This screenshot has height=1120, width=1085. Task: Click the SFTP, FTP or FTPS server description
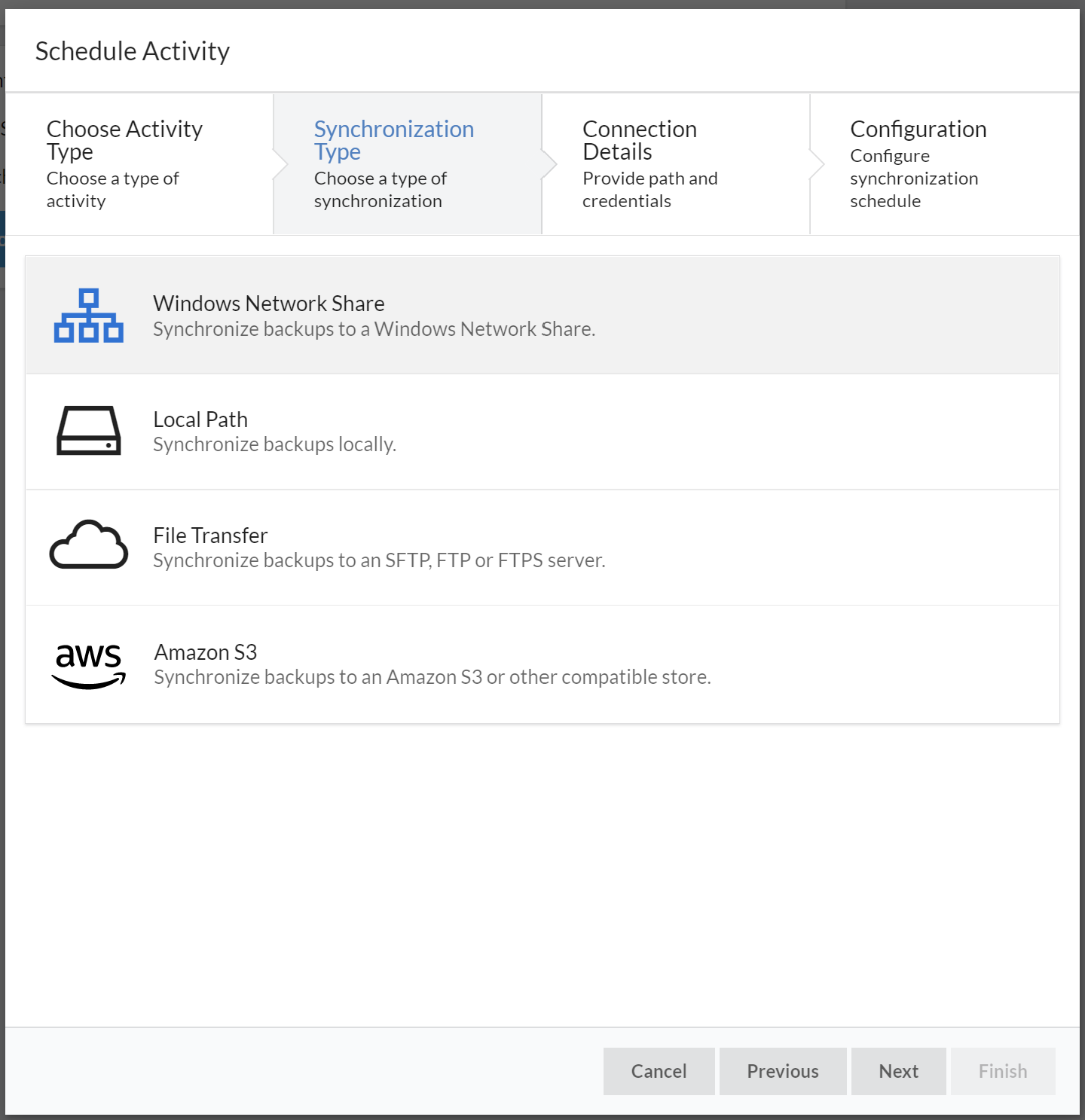379,561
